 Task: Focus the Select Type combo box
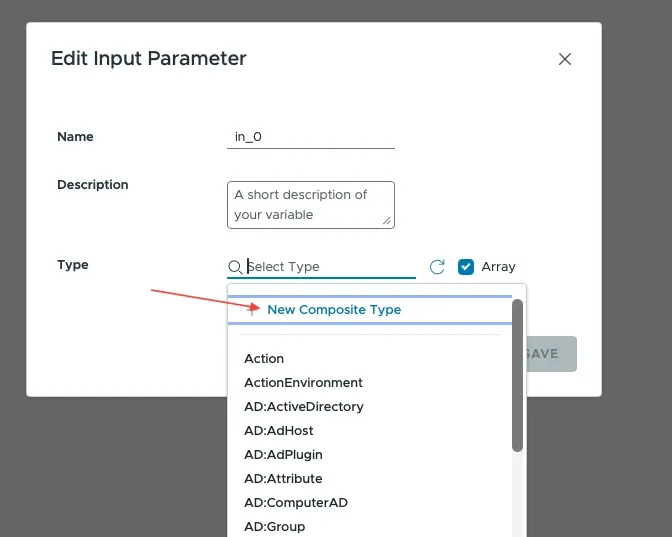328,267
